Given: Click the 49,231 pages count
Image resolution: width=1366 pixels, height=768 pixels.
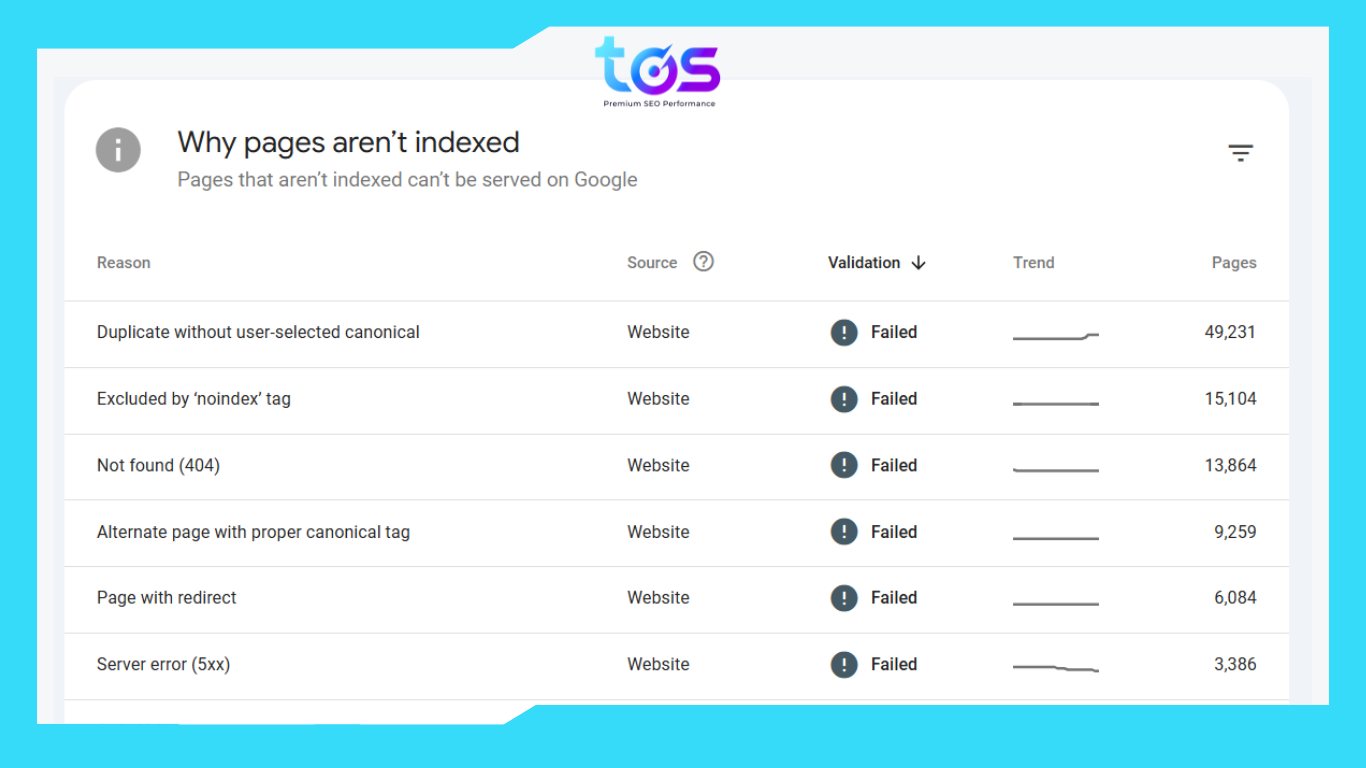Looking at the screenshot, I should coord(1230,333).
